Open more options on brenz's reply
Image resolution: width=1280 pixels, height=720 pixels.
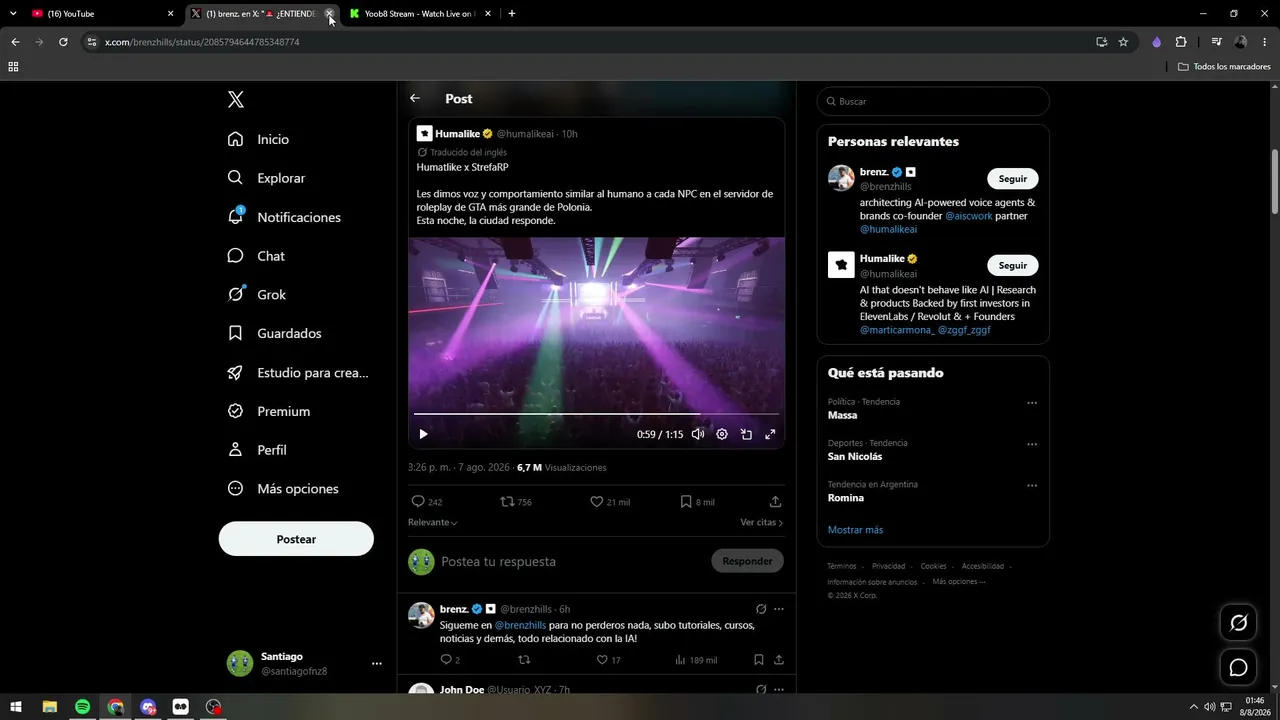(778, 609)
